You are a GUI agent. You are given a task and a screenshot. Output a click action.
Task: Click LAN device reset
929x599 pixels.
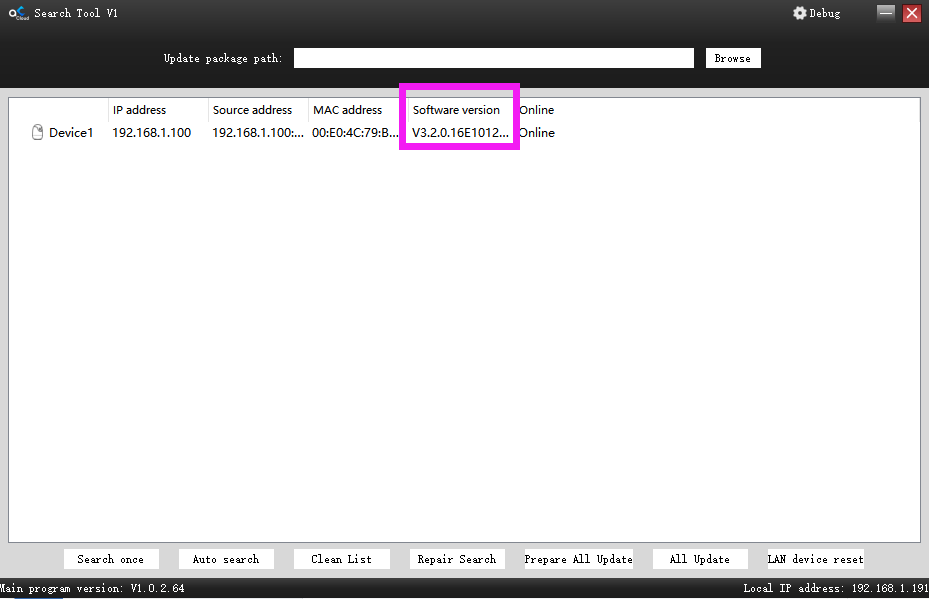pos(815,559)
